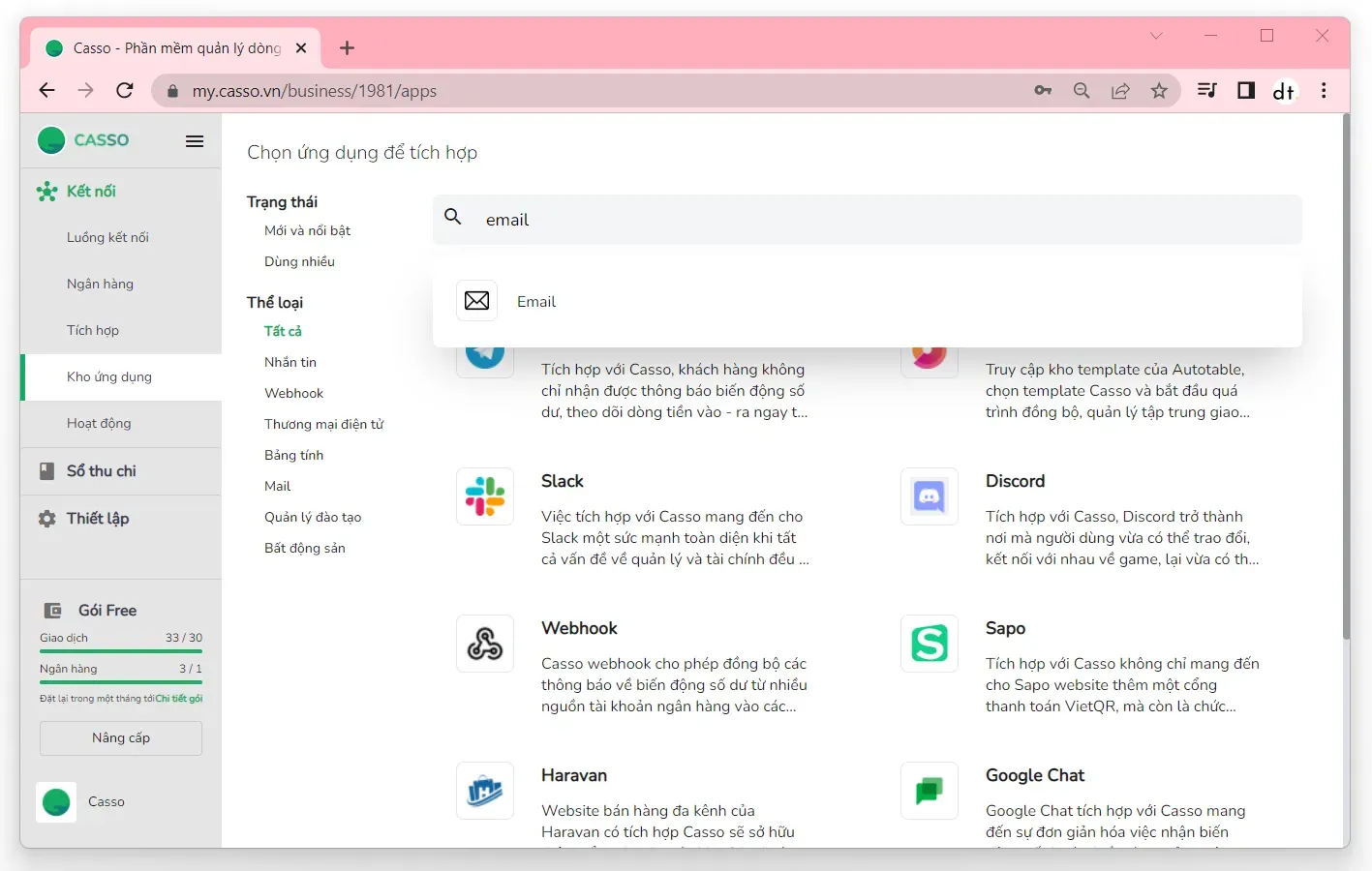
Task: Reload the current browser page
Action: coord(125,90)
